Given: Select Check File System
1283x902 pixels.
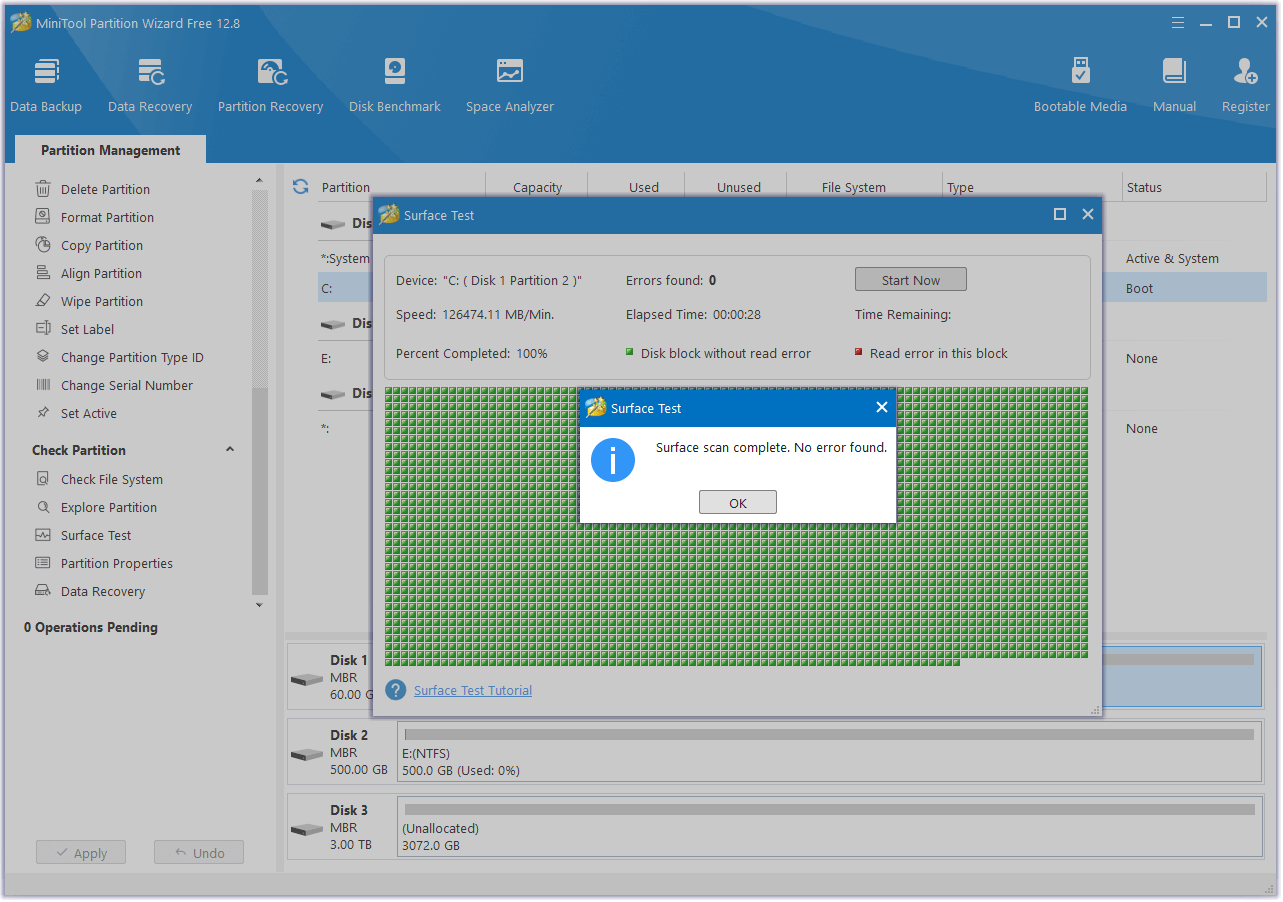Looking at the screenshot, I should click(111, 479).
